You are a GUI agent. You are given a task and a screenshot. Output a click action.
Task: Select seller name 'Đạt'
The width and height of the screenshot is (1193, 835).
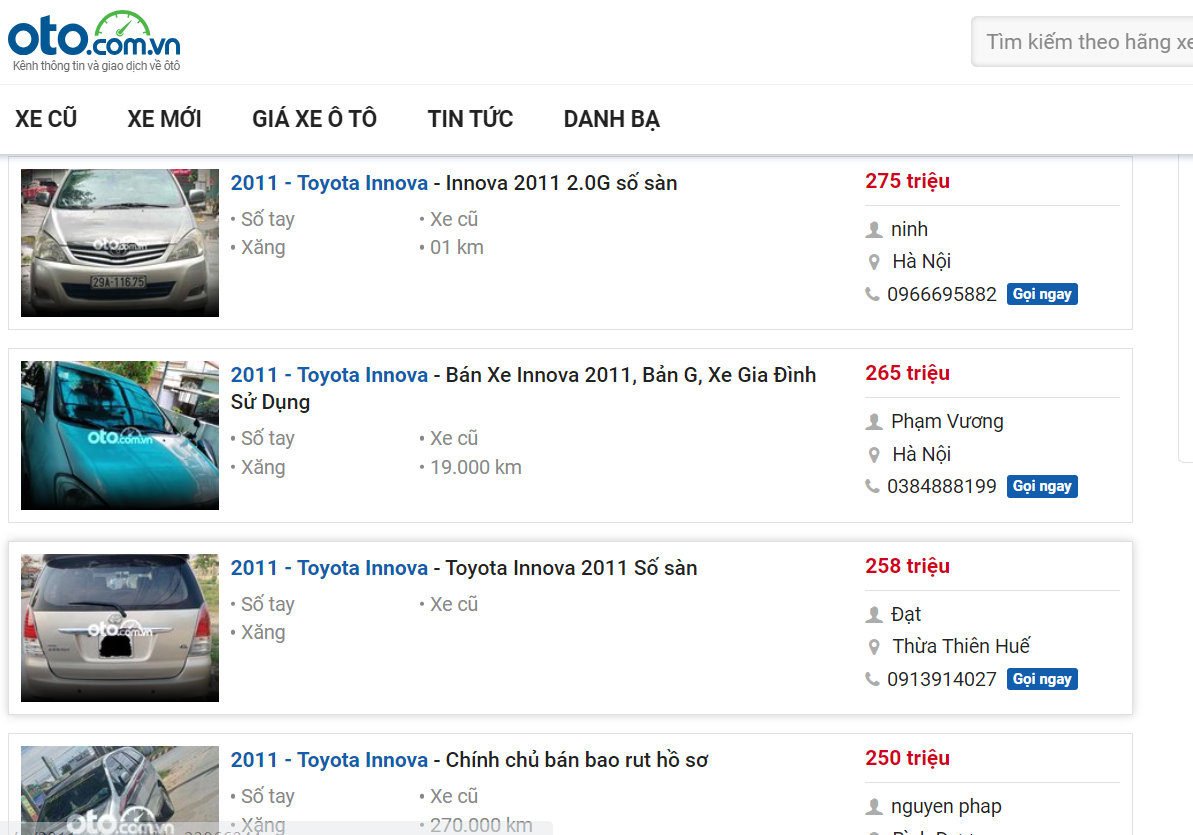point(905,614)
